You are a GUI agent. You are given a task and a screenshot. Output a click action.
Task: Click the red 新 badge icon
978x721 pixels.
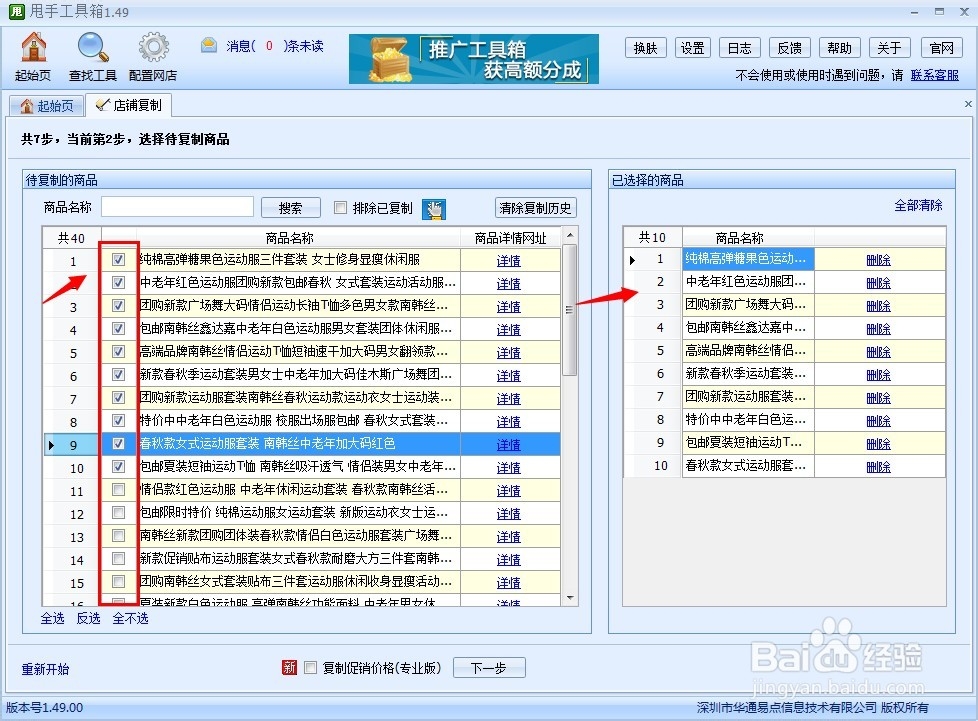pos(289,668)
